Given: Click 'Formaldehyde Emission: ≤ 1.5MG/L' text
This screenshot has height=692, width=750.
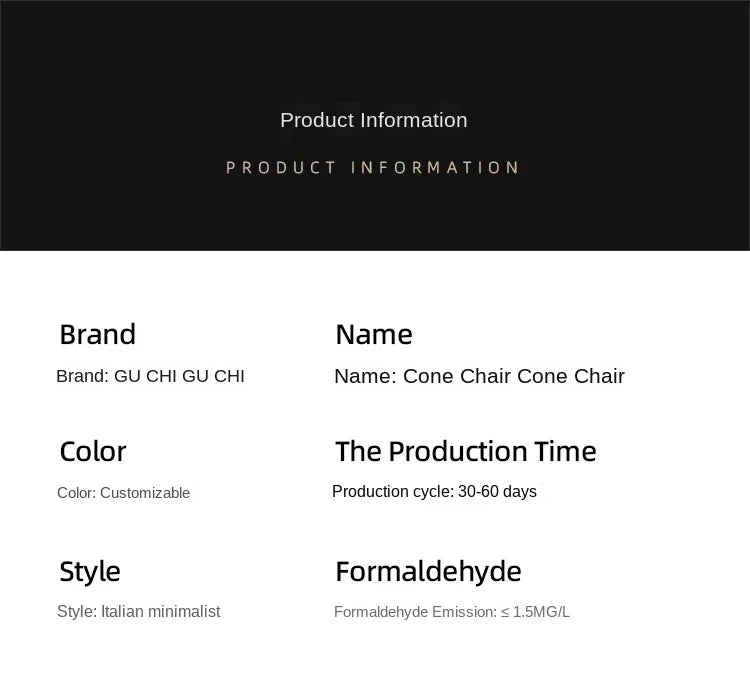Looking at the screenshot, I should pos(452,612).
